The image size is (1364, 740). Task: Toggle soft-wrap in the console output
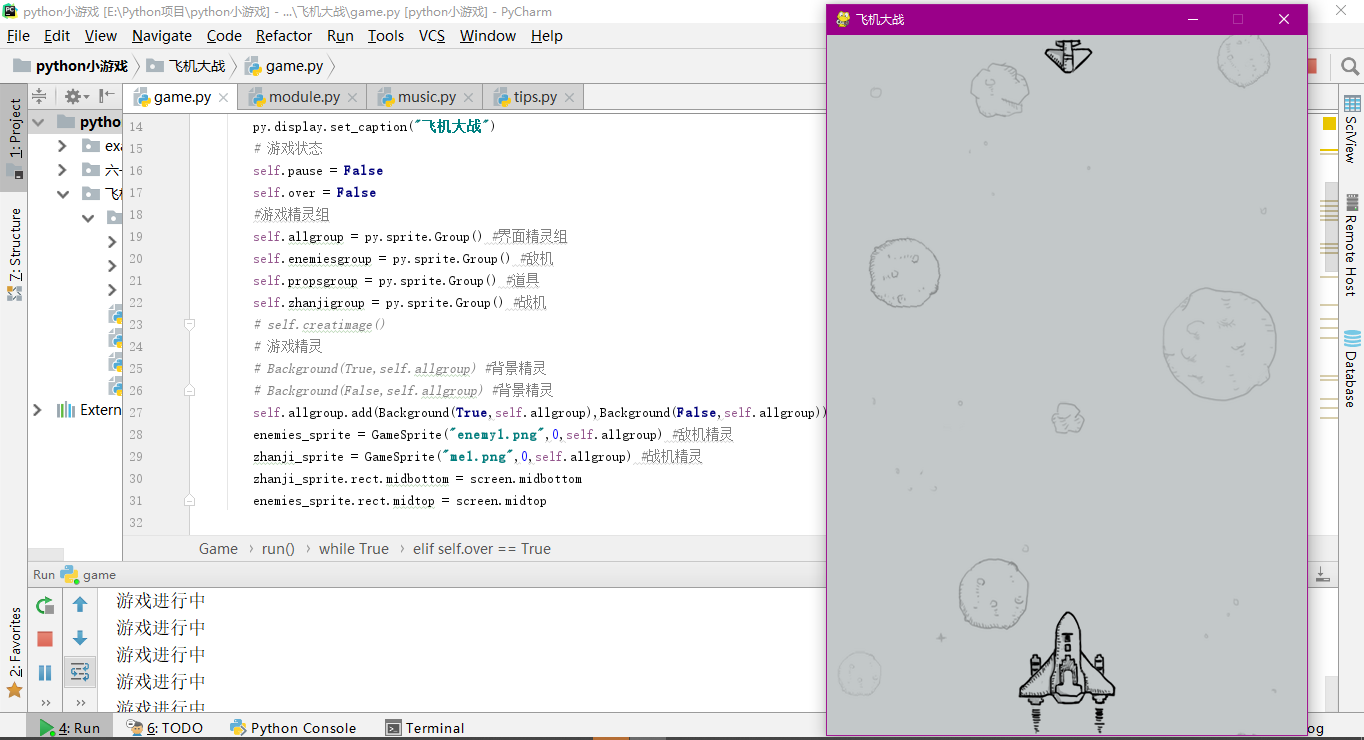tap(80, 672)
